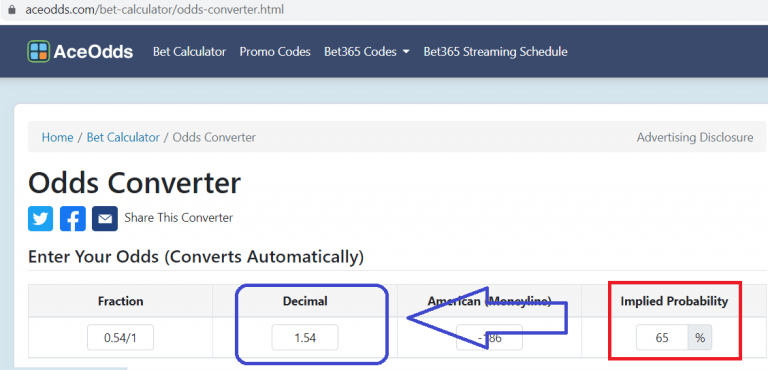
Task: Click the American Moneyline input field
Action: (489, 338)
